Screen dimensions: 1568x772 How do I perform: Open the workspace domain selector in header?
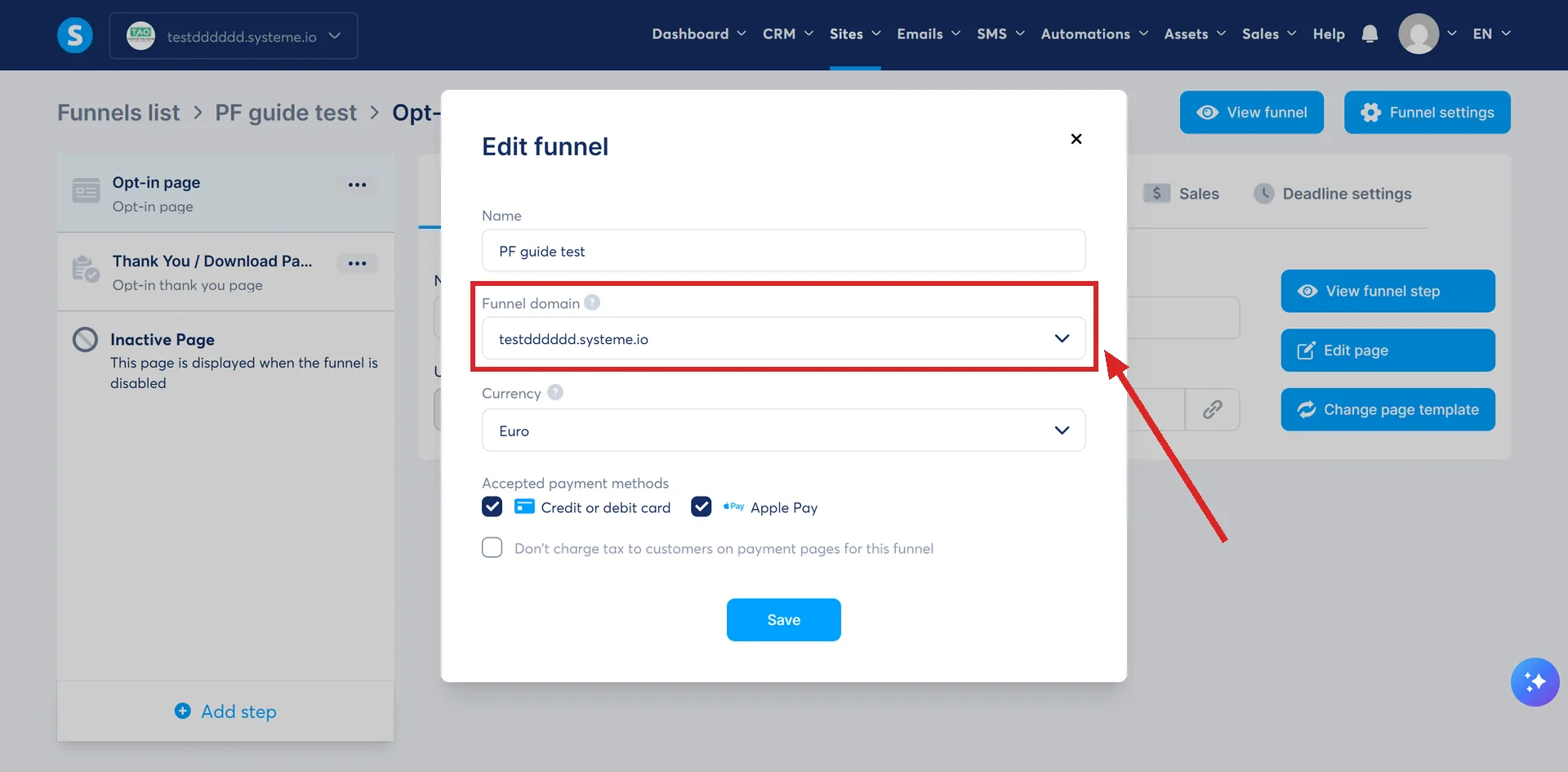pyautogui.click(x=234, y=35)
